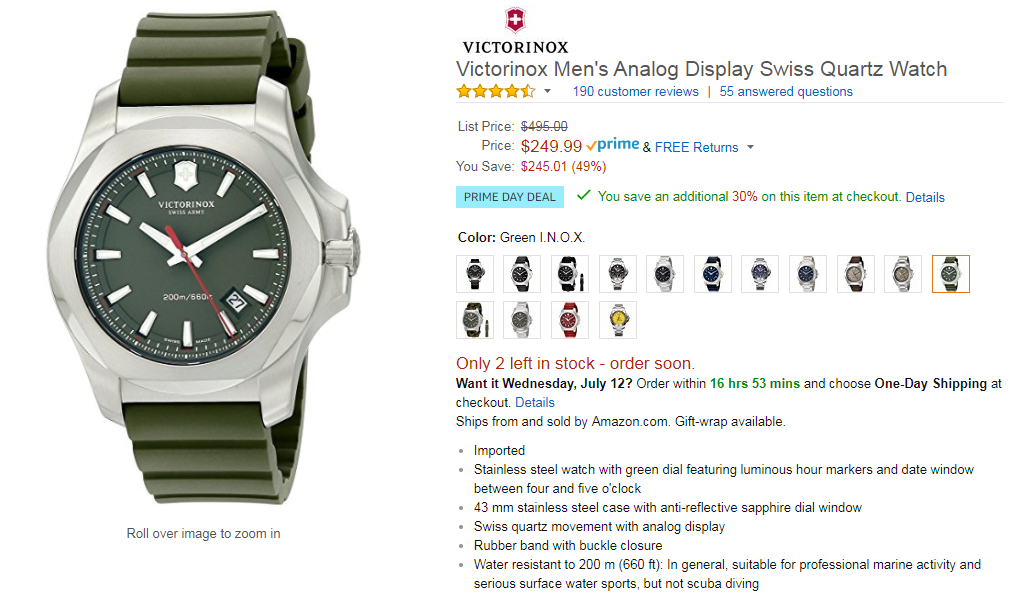This screenshot has height=605, width=1030.
Task: Select the brown leather strap watch swatch
Action: click(856, 274)
